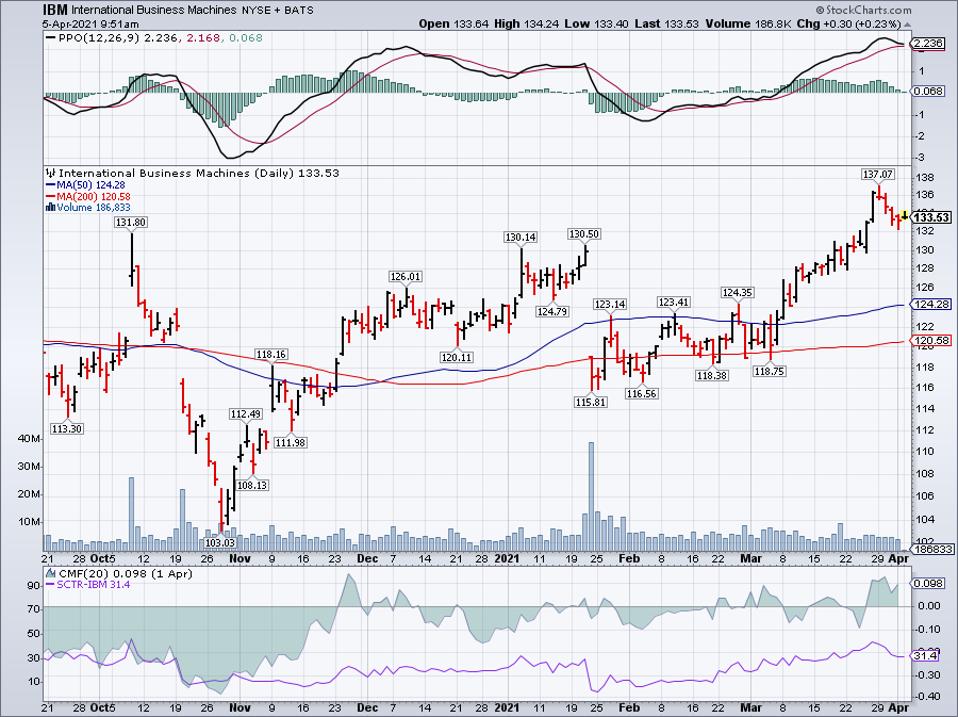Click the IBM ticker symbol in the header

click(x=55, y=10)
